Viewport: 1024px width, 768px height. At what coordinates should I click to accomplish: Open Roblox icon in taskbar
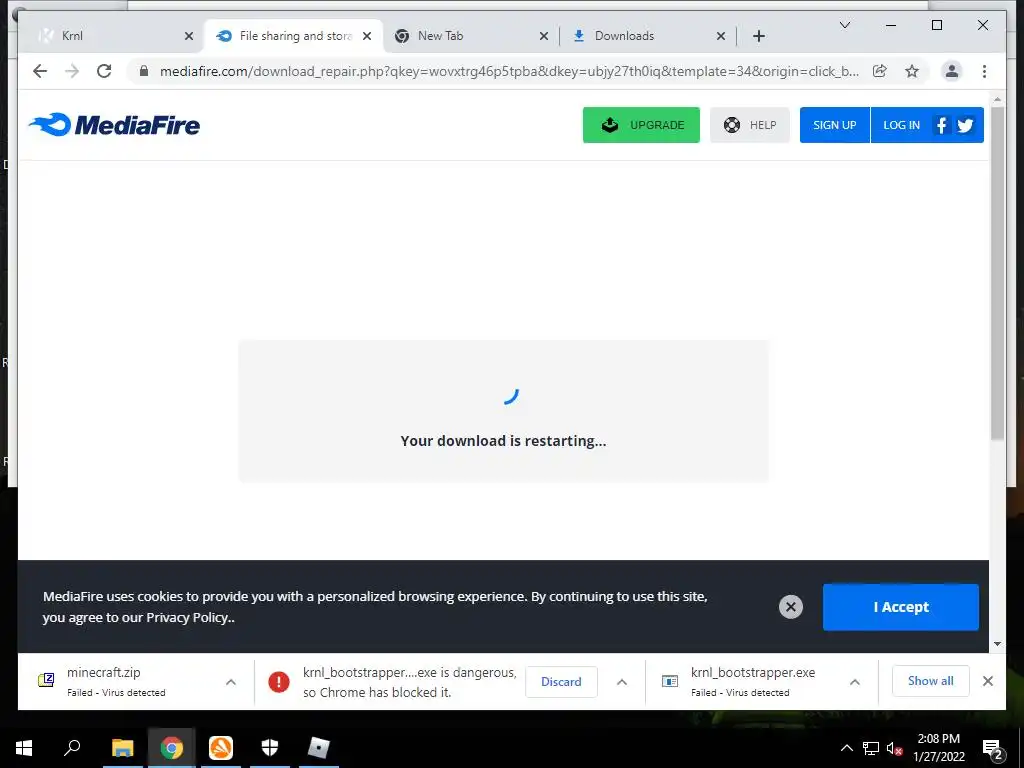pyautogui.click(x=319, y=748)
